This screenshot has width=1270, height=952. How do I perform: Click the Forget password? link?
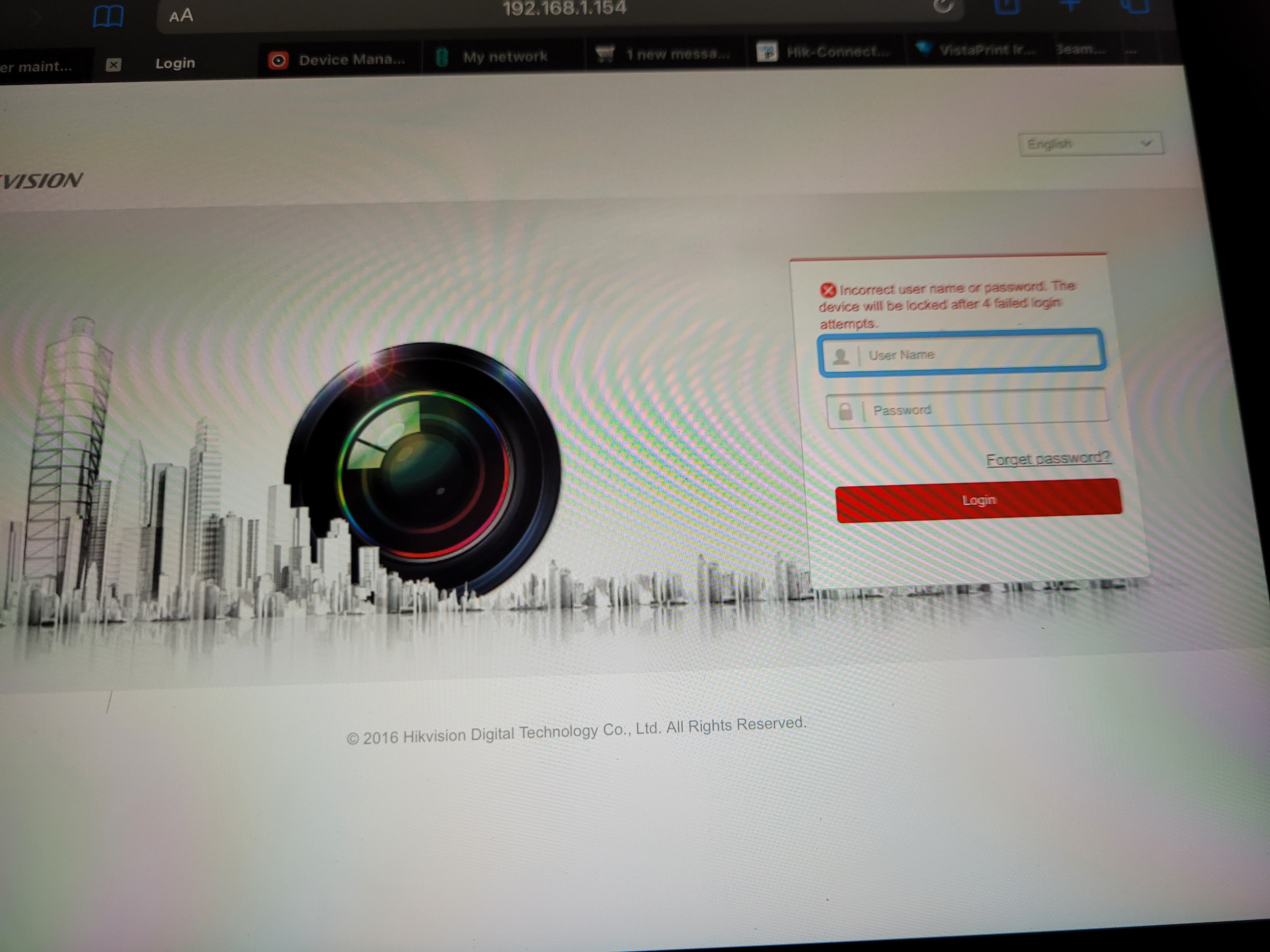pyautogui.click(x=1047, y=458)
